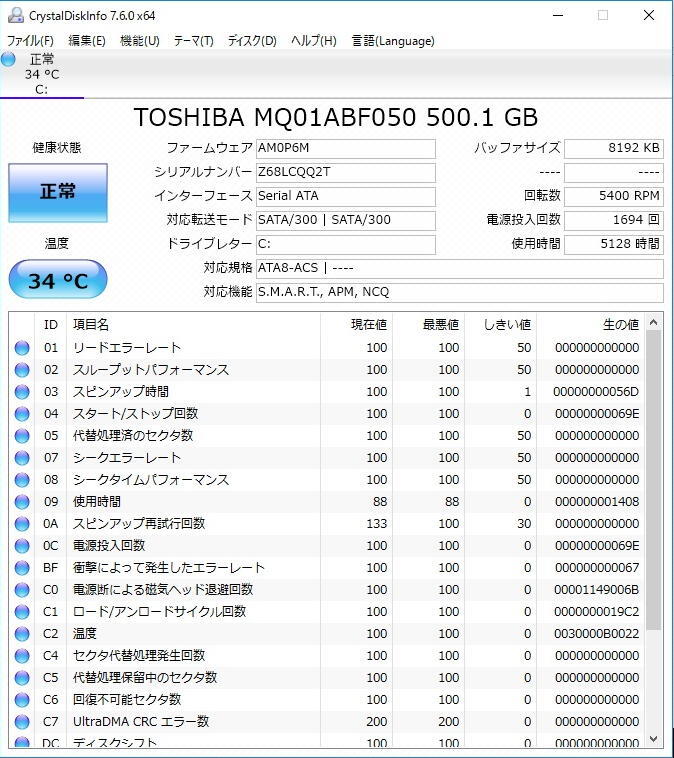674x758 pixels.
Task: Open the ディスク(D) menu
Action: tap(252, 41)
